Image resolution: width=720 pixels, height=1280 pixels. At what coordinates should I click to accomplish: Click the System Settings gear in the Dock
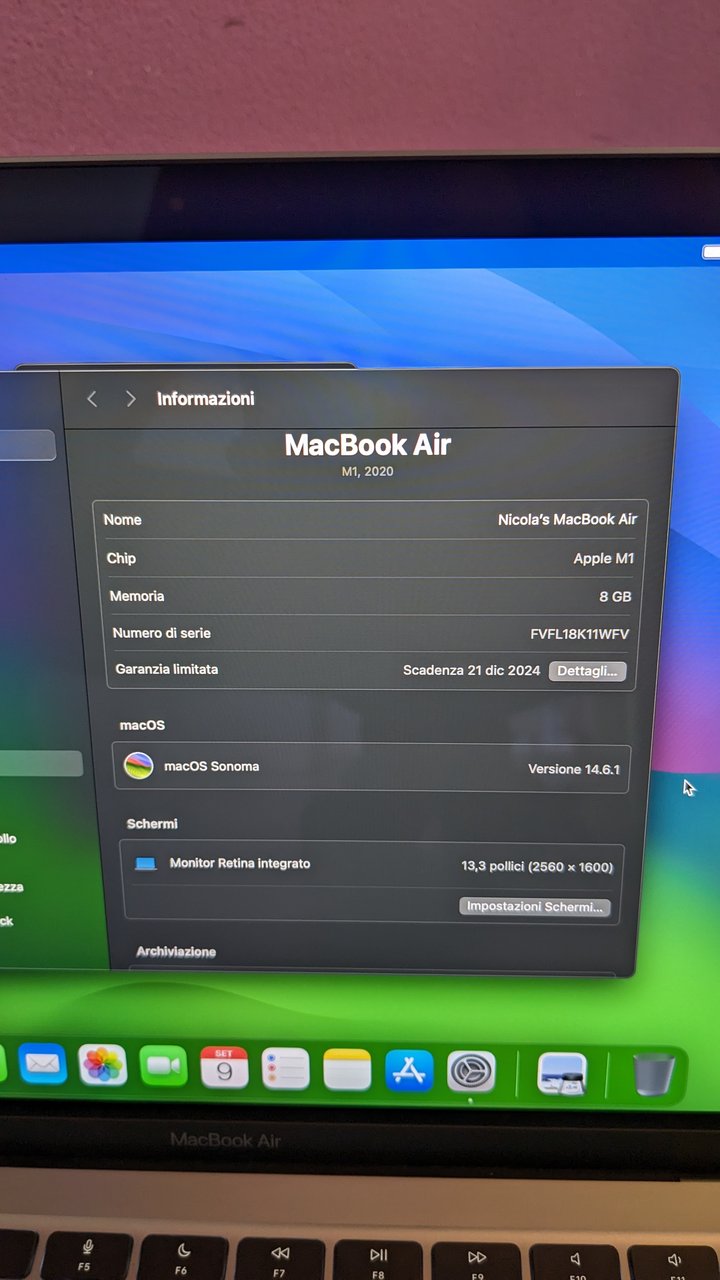point(470,1072)
